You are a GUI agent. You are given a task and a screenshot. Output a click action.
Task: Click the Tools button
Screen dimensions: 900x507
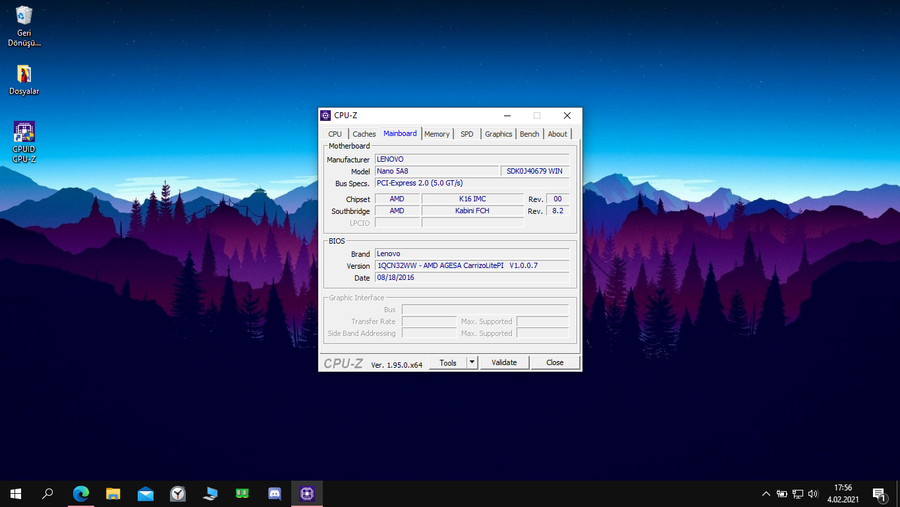pos(448,363)
